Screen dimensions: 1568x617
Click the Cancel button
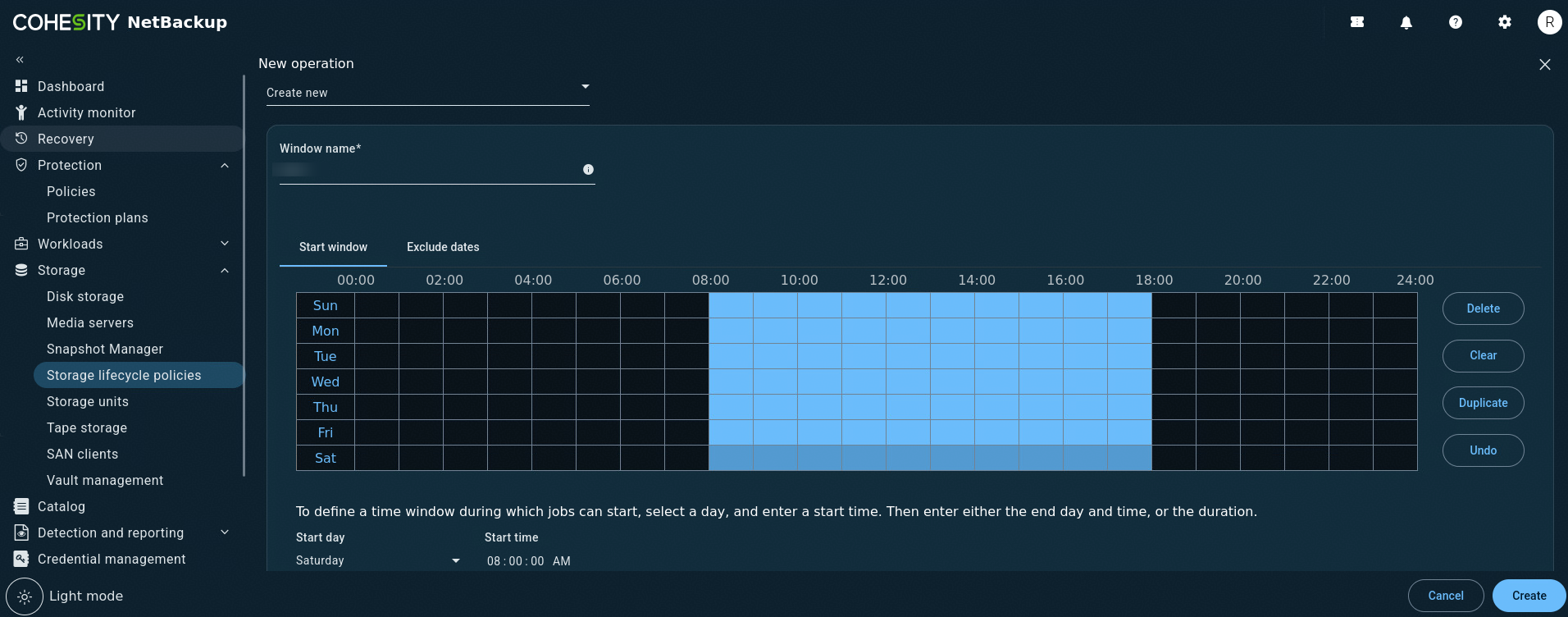pos(1446,596)
